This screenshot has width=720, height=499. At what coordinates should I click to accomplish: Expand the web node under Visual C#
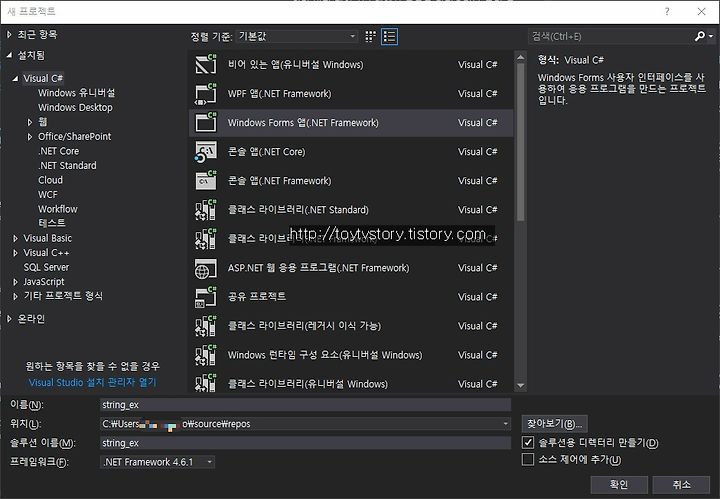coord(30,122)
